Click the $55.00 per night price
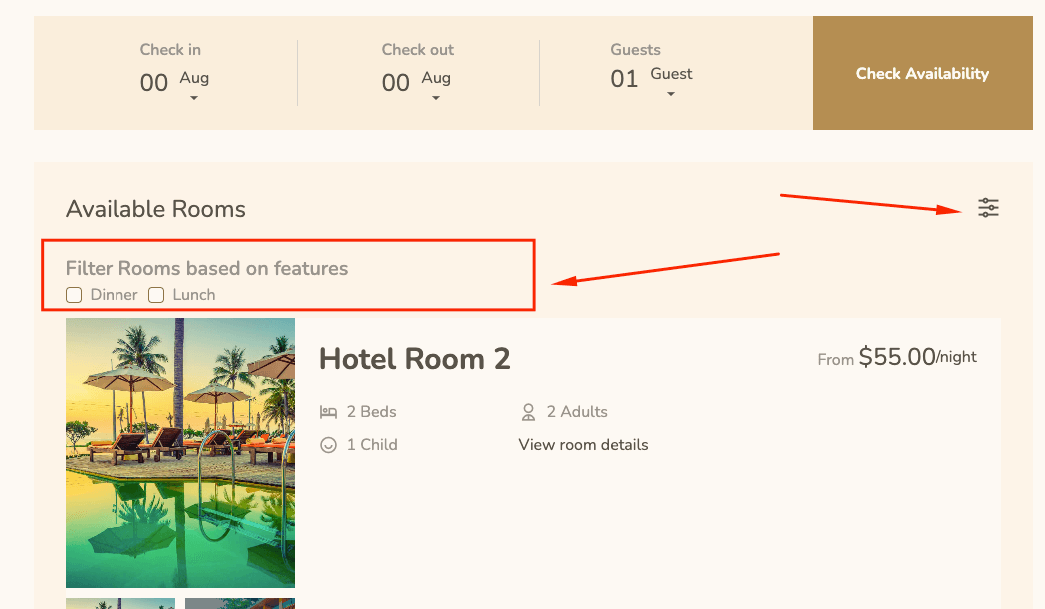The image size is (1045, 609). pos(897,357)
